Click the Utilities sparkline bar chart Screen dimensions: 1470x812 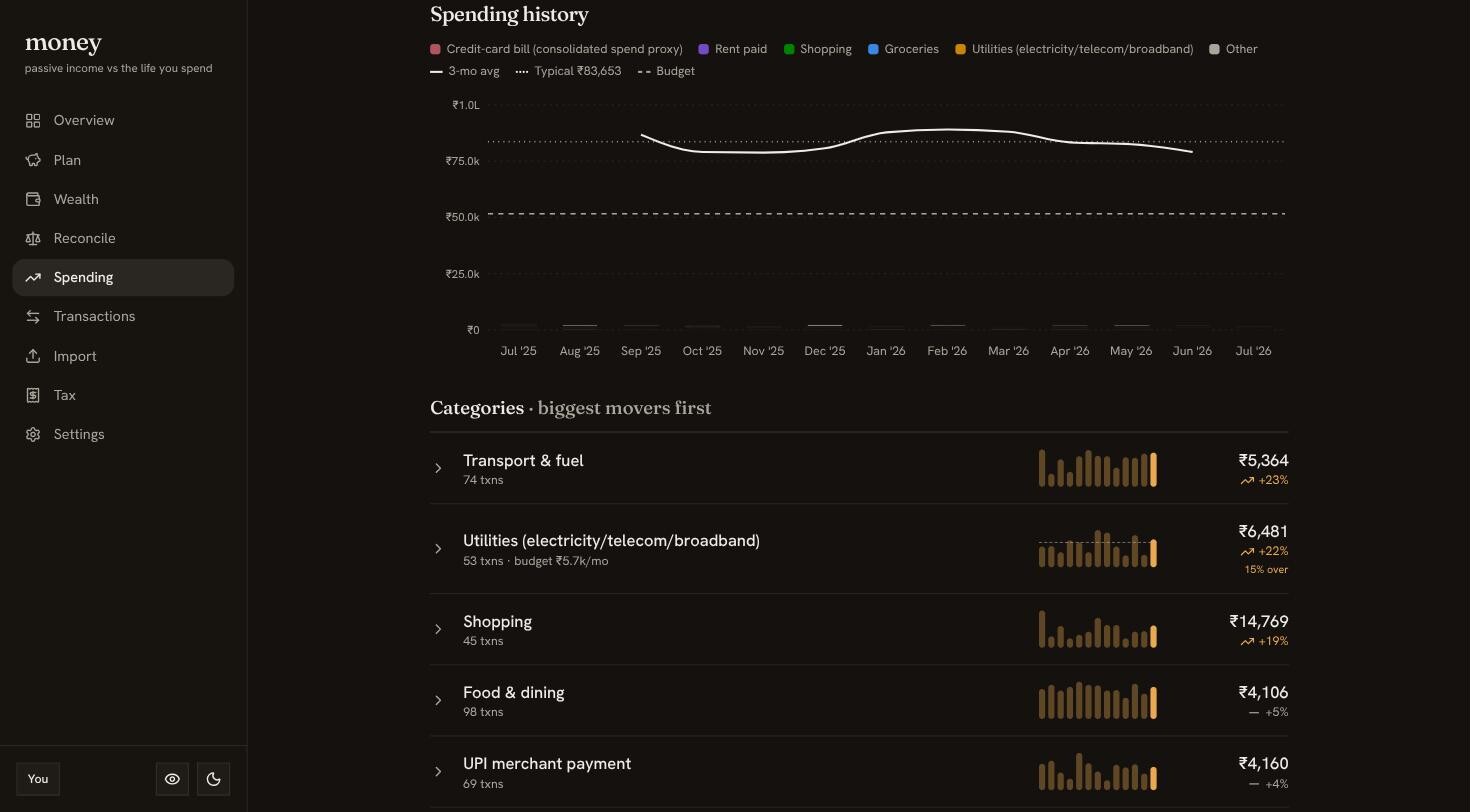click(1098, 549)
